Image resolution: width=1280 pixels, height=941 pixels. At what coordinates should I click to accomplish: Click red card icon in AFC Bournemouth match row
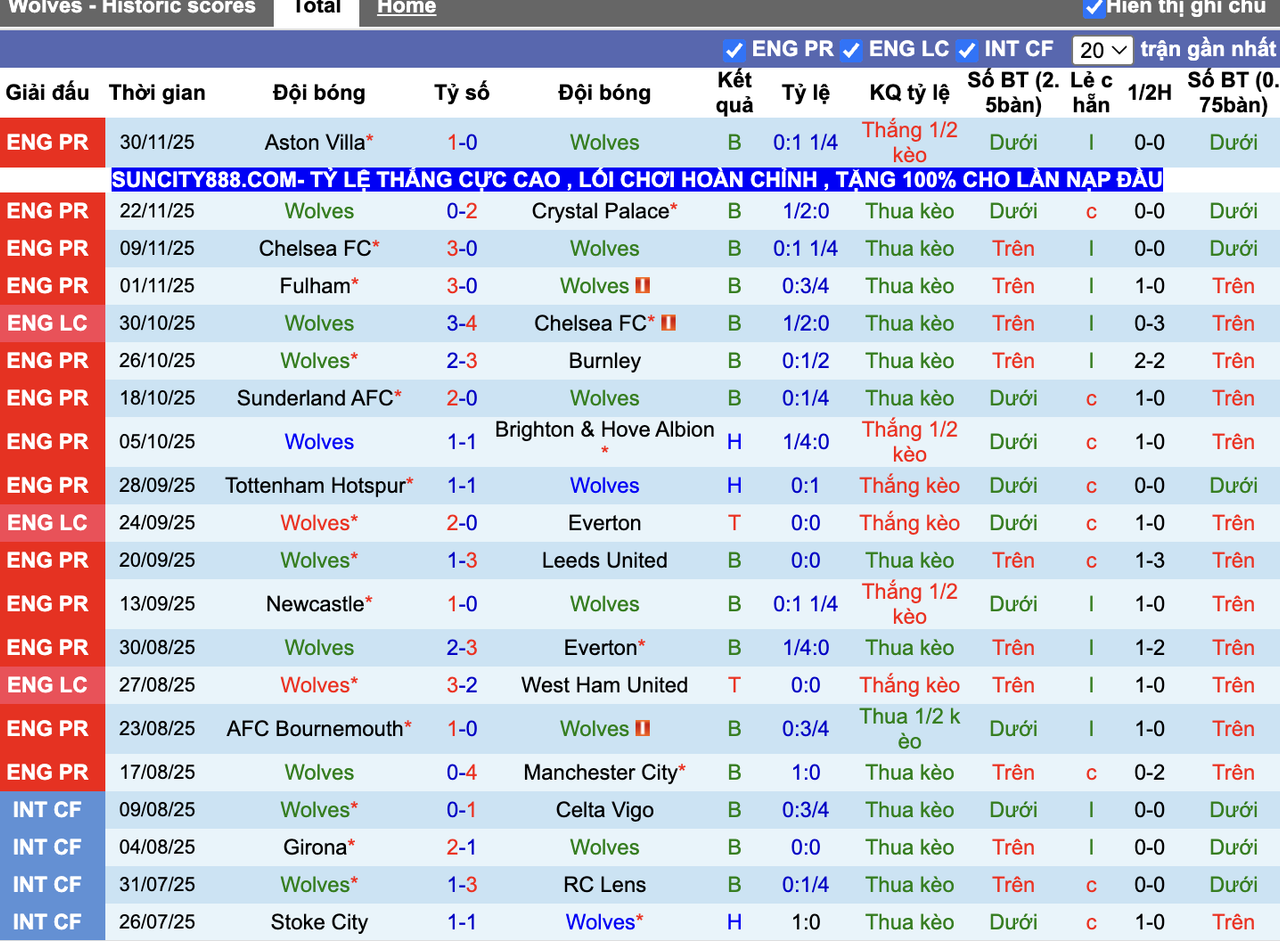coord(642,728)
